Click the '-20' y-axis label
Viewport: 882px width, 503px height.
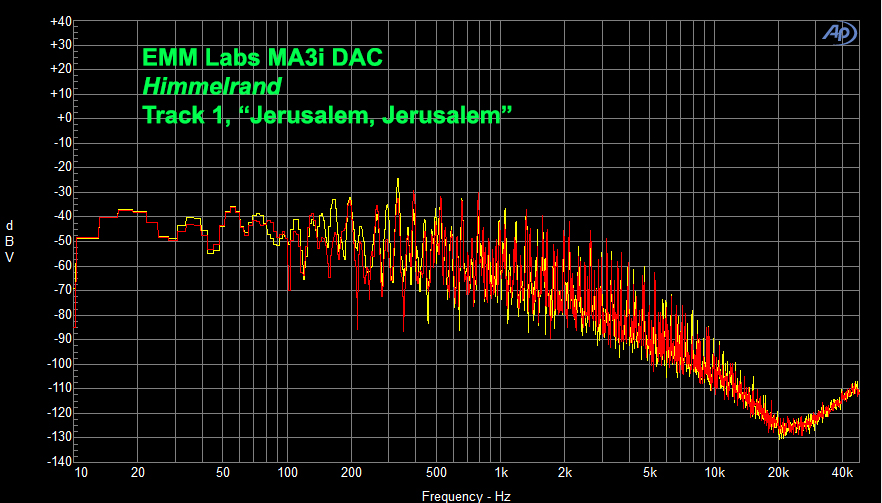62,167
